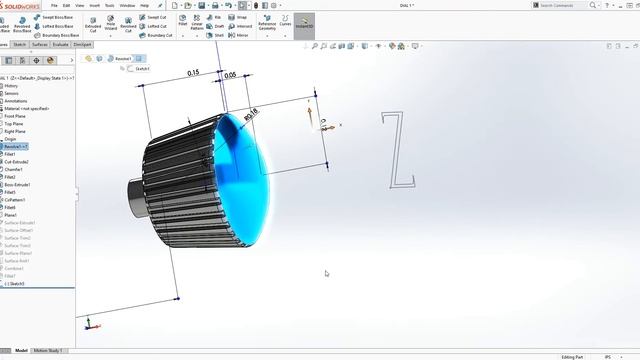Viewport: 640px width, 360px height.
Task: Click Zoom to Fit icon
Action: coord(315,46)
